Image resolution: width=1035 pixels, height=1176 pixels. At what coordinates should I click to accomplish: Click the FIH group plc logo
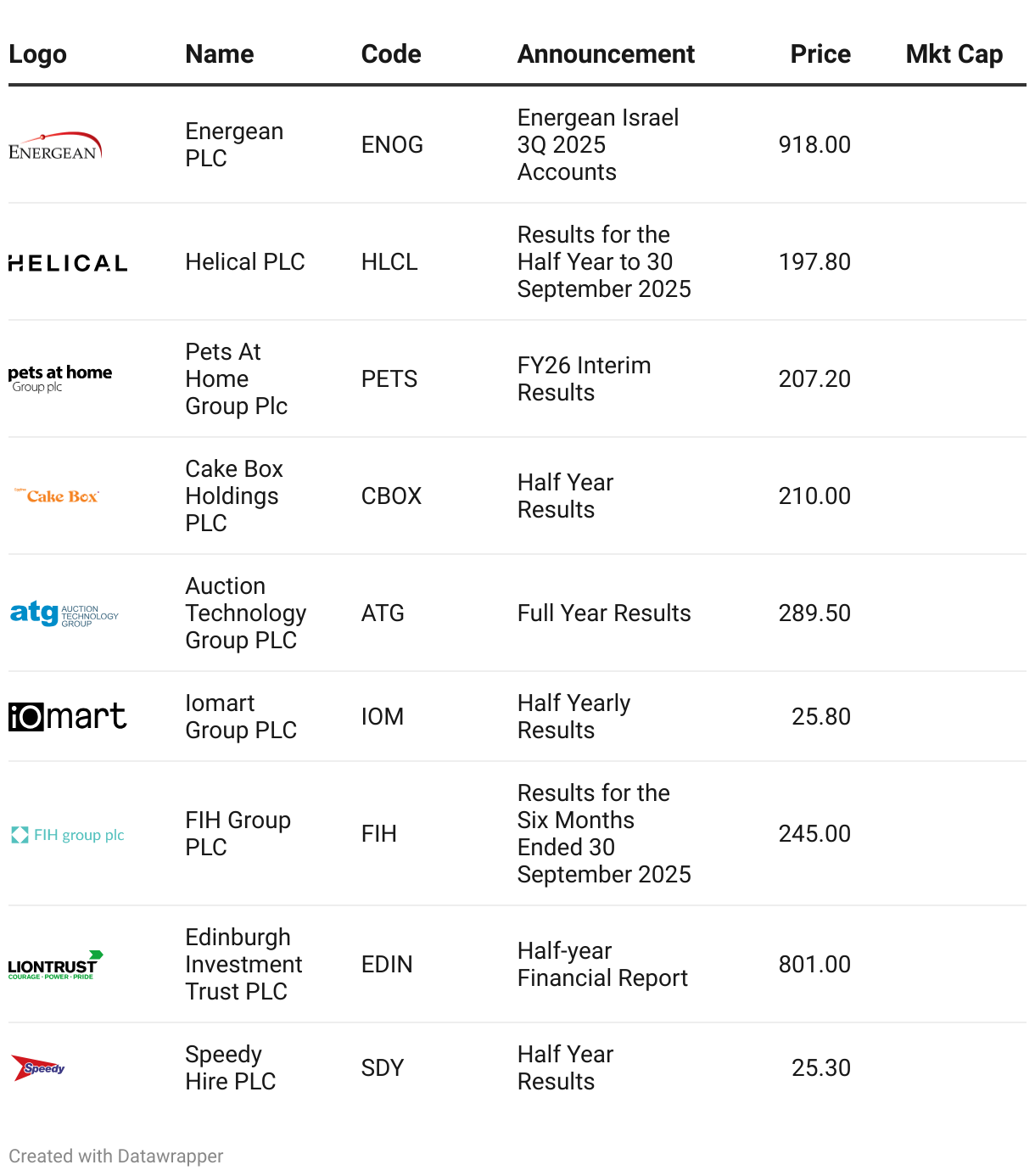(68, 835)
